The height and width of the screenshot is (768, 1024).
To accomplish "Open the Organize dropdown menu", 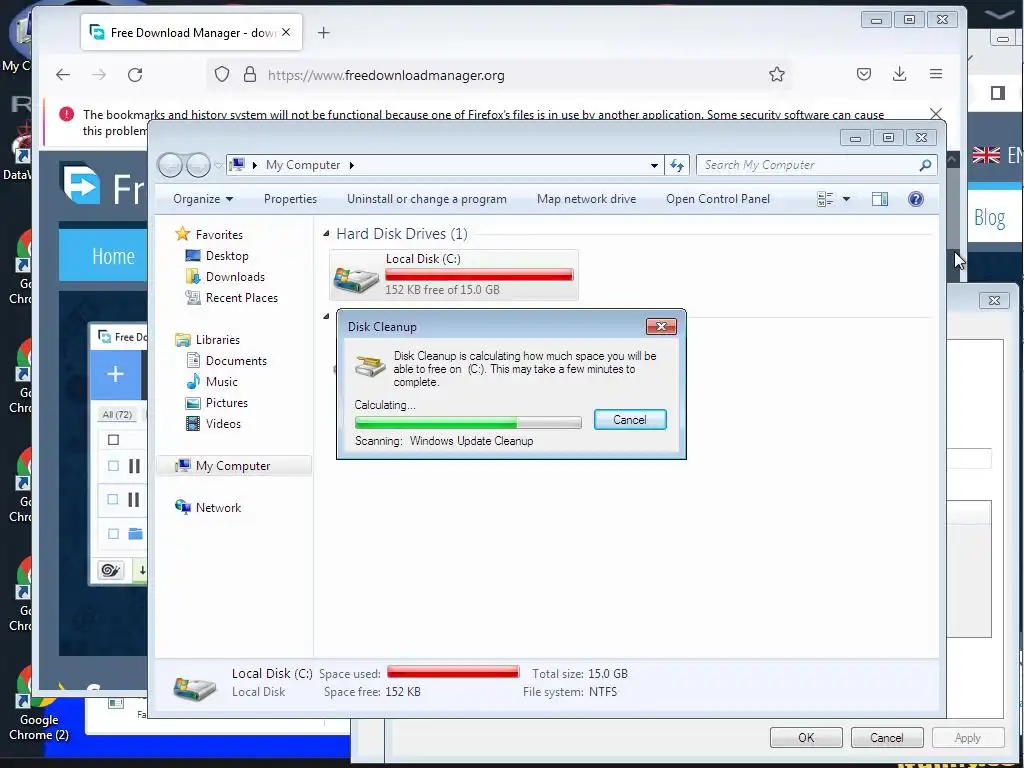I will pos(202,199).
